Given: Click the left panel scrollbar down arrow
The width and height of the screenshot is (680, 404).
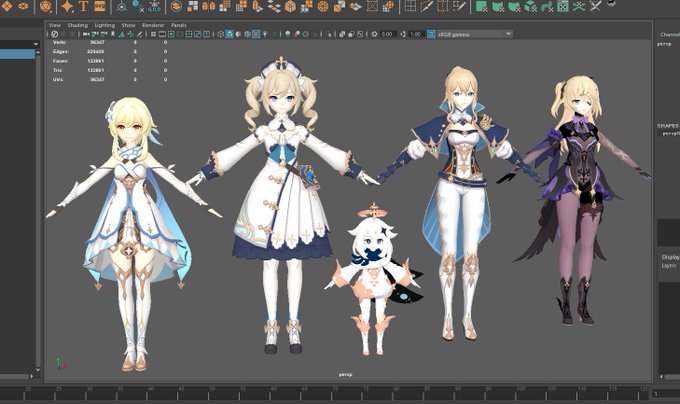Looking at the screenshot, I should [38, 370].
